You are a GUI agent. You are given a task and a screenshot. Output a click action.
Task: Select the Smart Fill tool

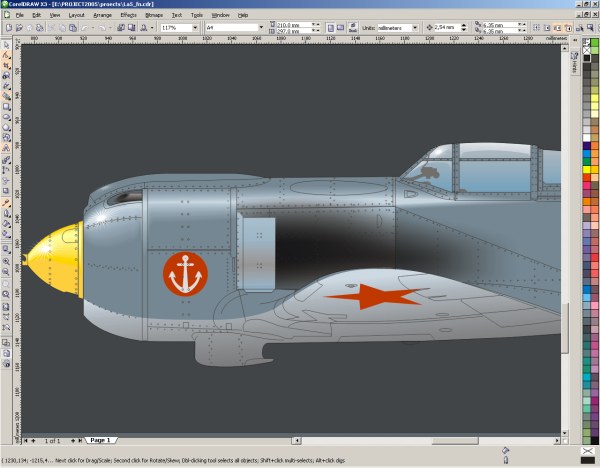click(6, 96)
